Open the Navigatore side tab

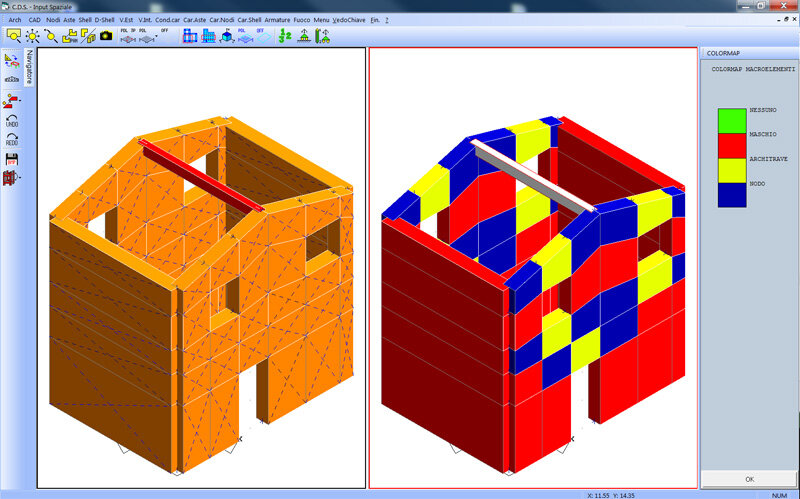click(30, 66)
